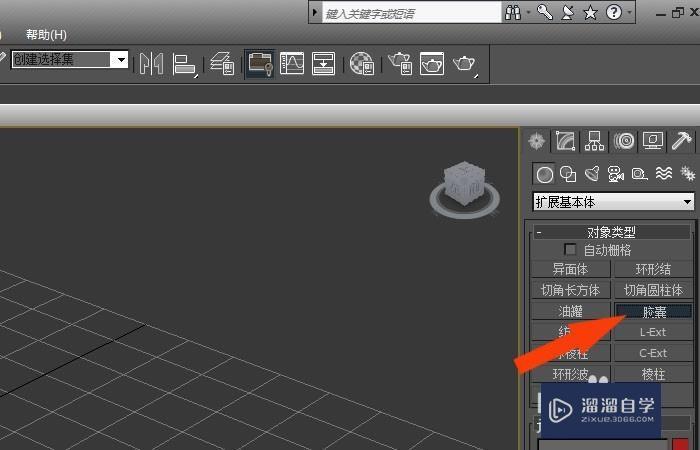Open Render Setup teapot icon

tap(400, 63)
